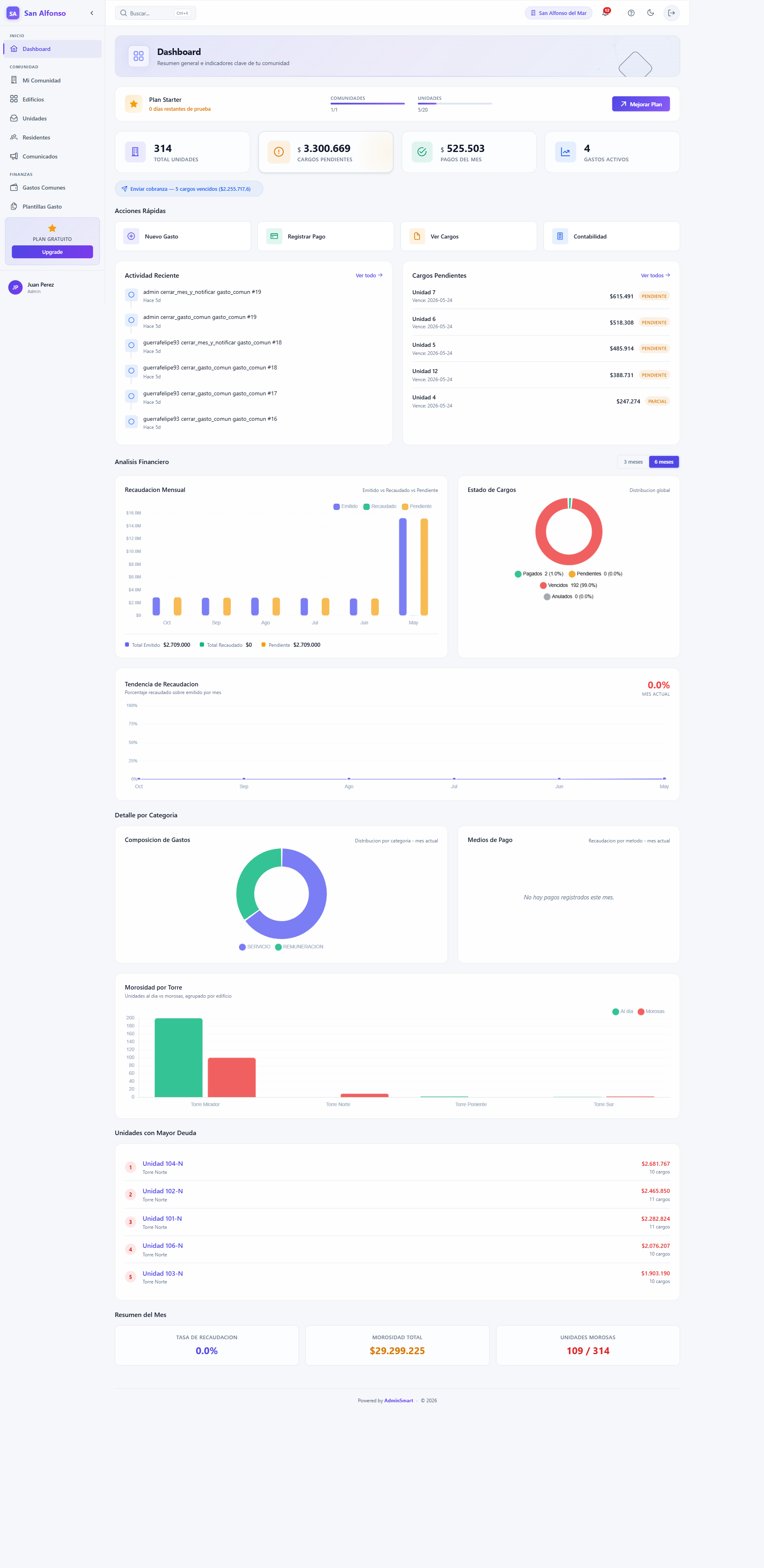Select the 6 meses range tab
The height and width of the screenshot is (1568, 764).
tap(664, 462)
